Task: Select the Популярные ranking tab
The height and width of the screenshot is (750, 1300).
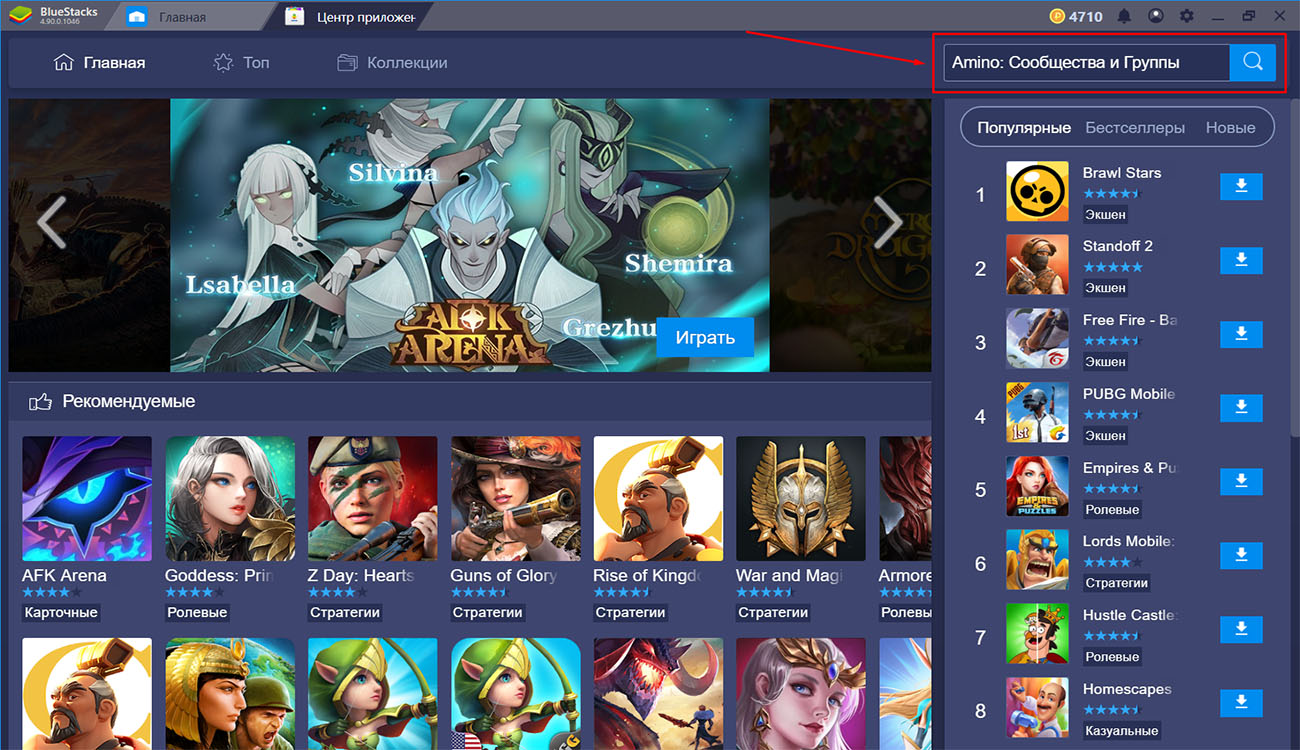Action: [x=1024, y=128]
